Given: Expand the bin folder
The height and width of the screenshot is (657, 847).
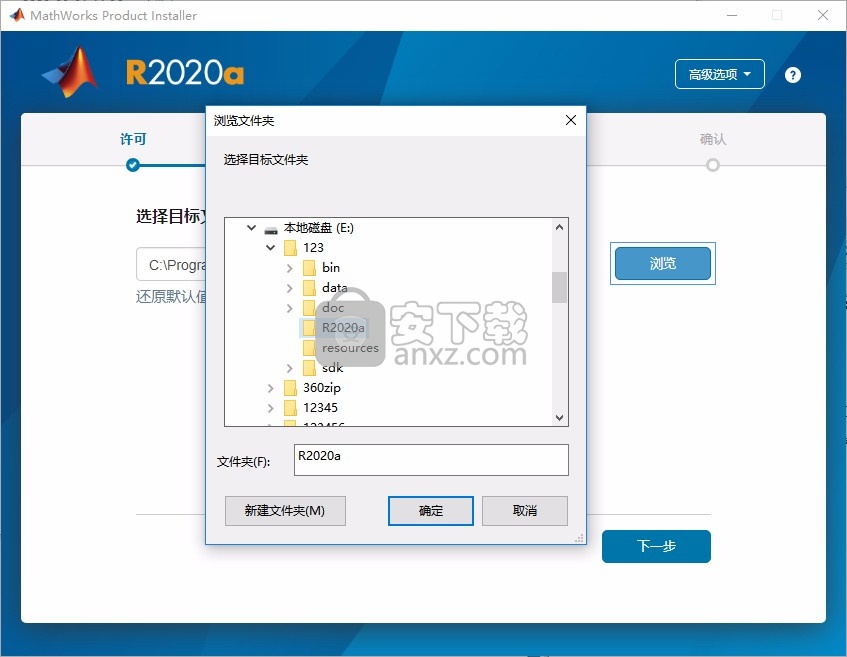Looking at the screenshot, I should tap(290, 268).
